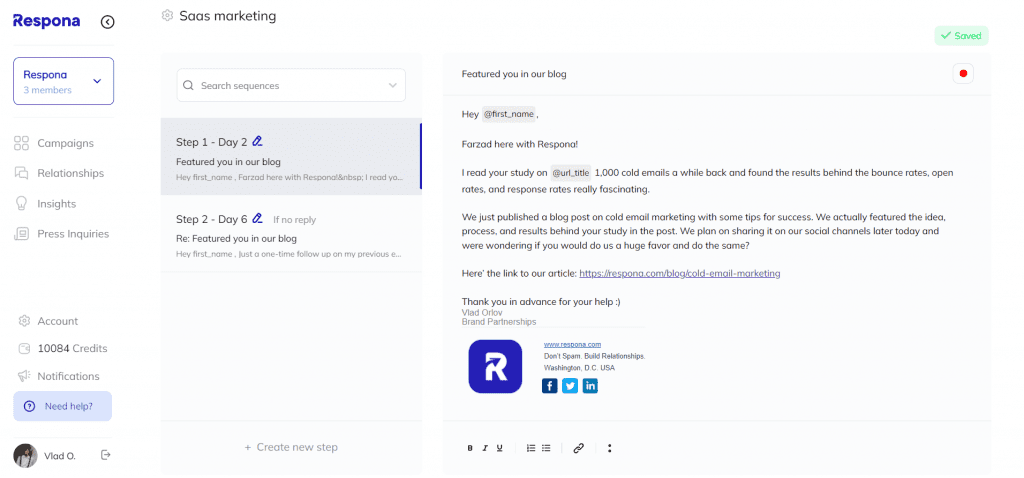Viewport: 1024px width, 478px height.
Task: Edit Step 1 with the pencil icon
Action: tap(257, 141)
